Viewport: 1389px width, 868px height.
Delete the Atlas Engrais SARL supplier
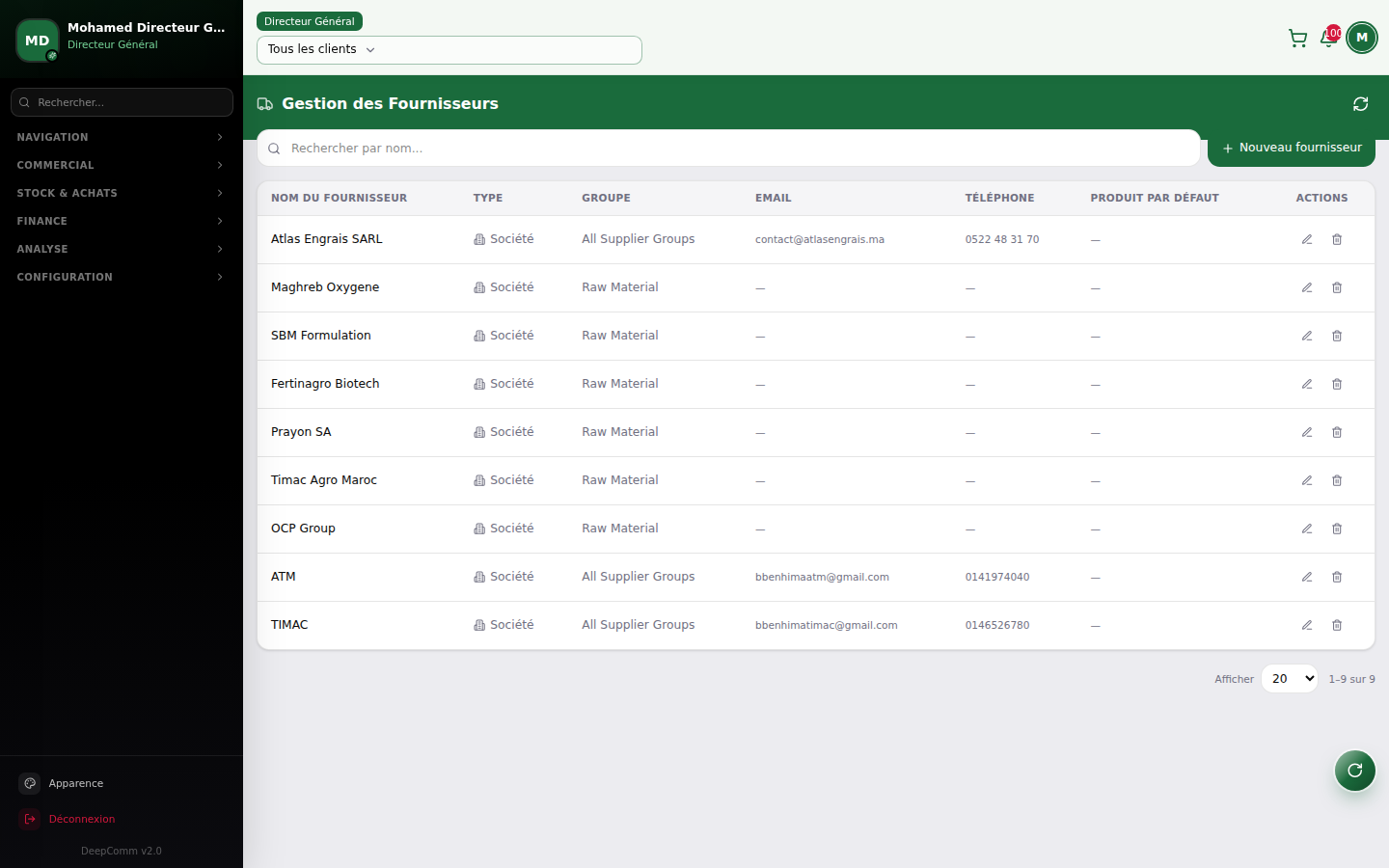[x=1337, y=239]
